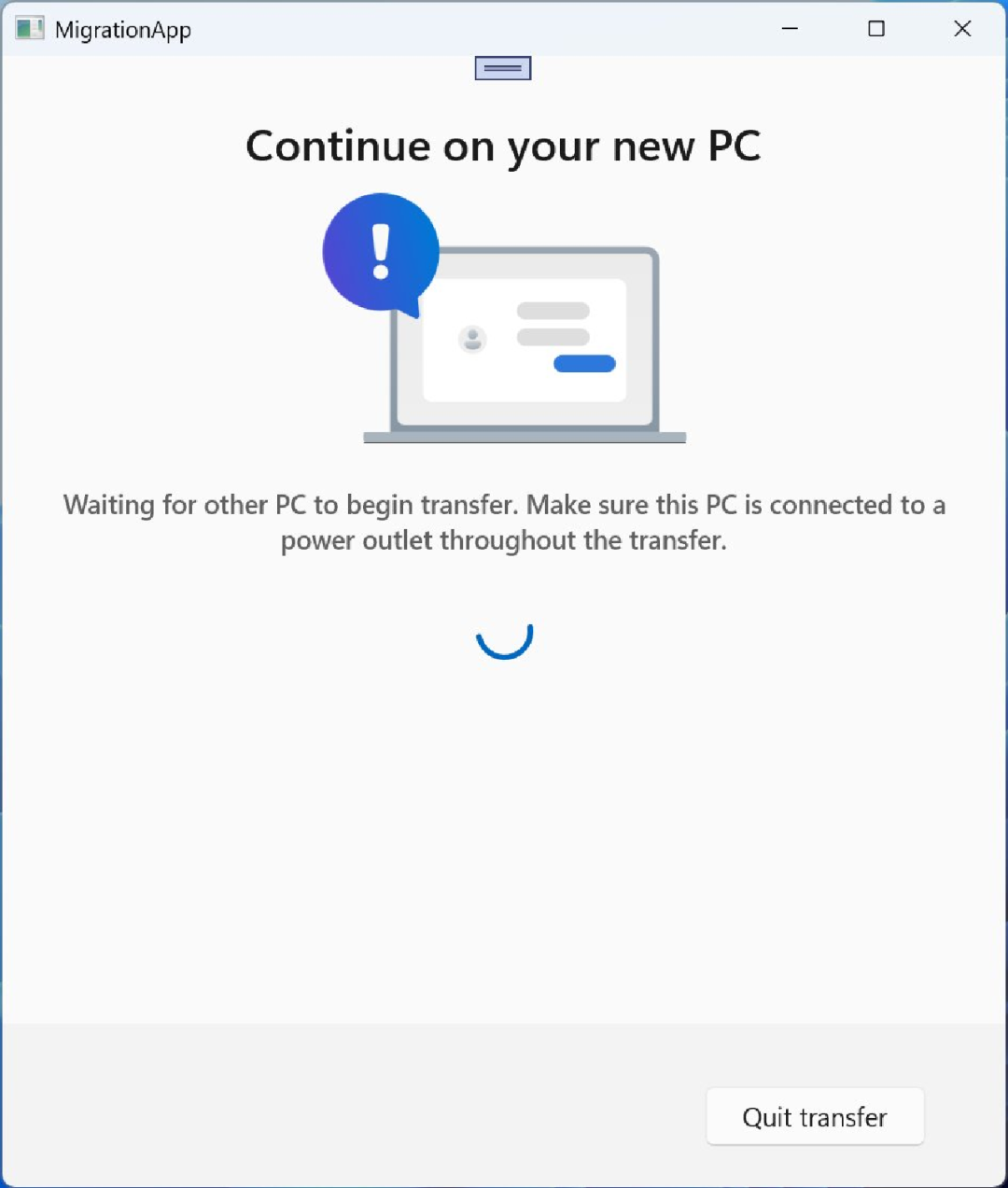Select the user avatar icon on laptop illustration
Screen dimensions: 1008x1188
[473, 339]
